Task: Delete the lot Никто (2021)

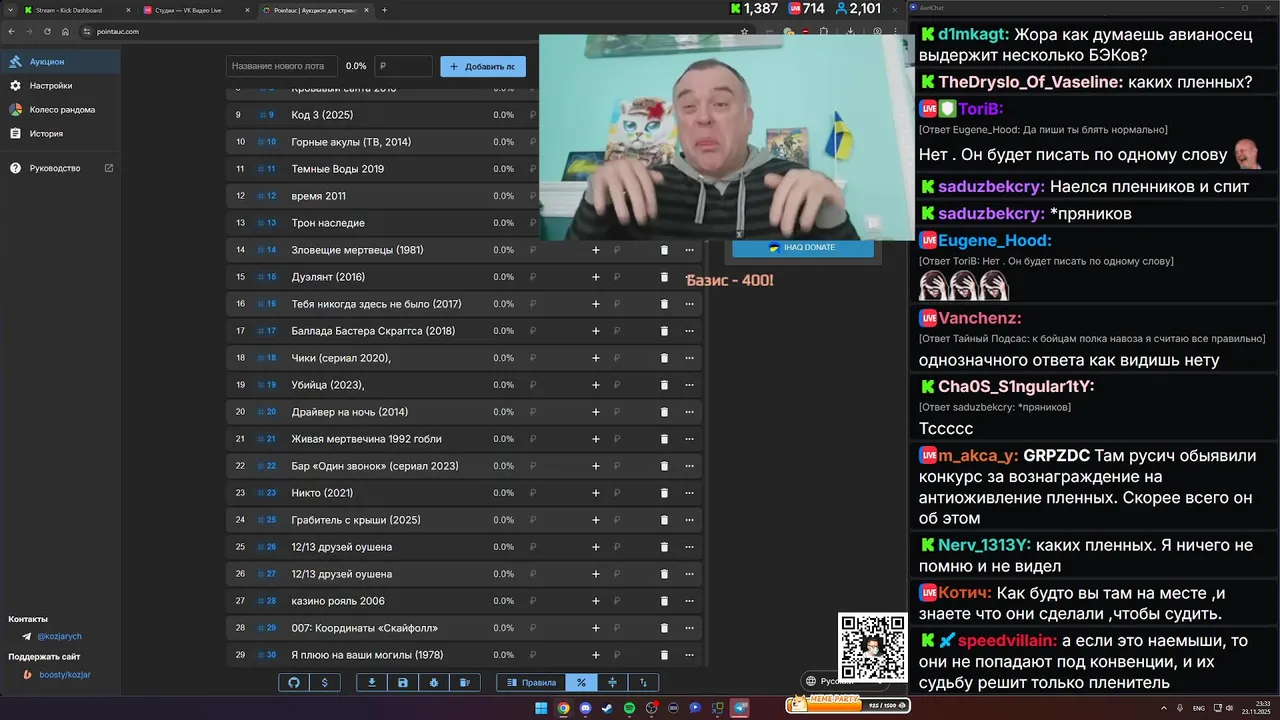Action: coord(664,493)
